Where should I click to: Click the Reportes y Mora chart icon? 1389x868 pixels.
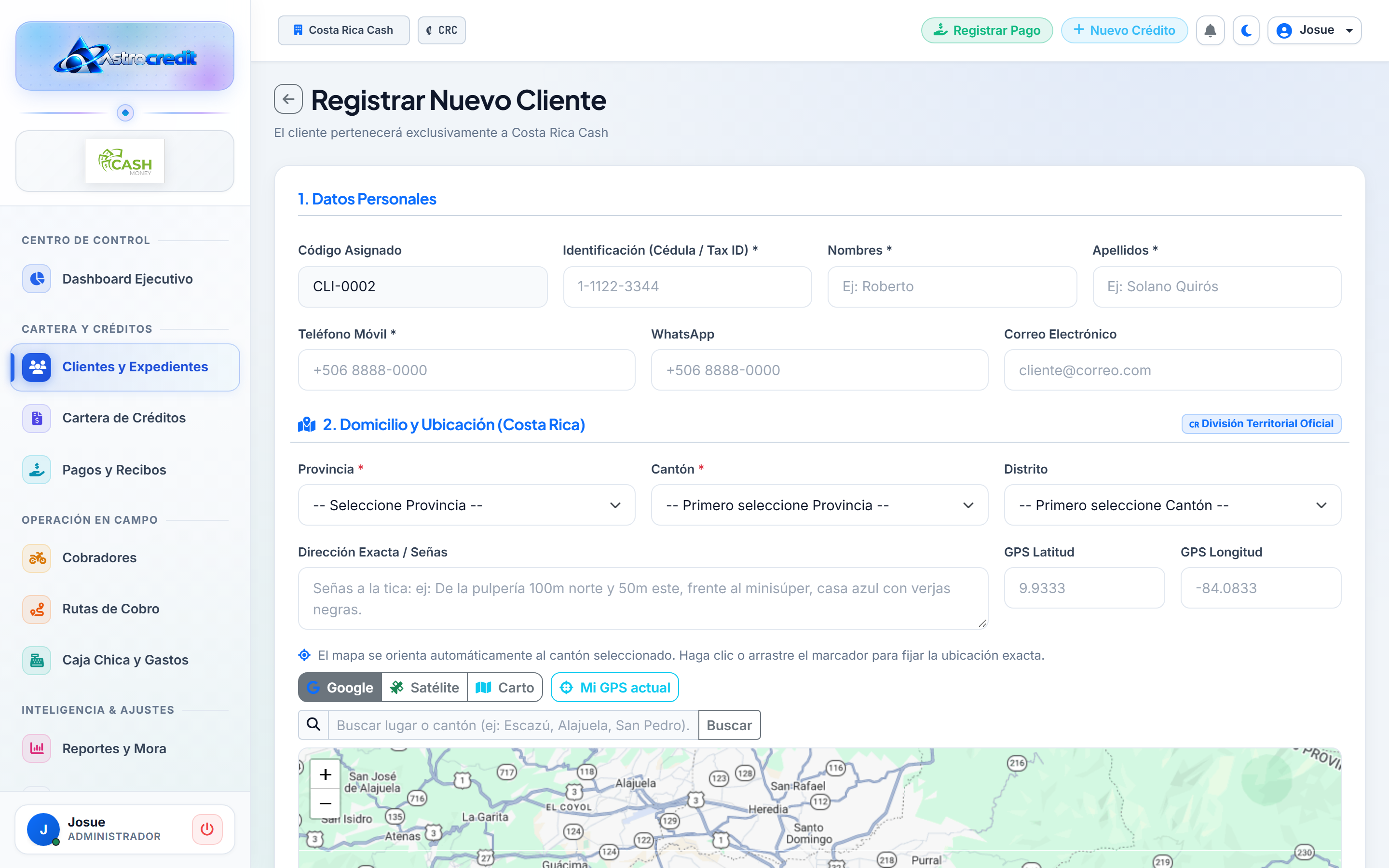click(x=37, y=748)
